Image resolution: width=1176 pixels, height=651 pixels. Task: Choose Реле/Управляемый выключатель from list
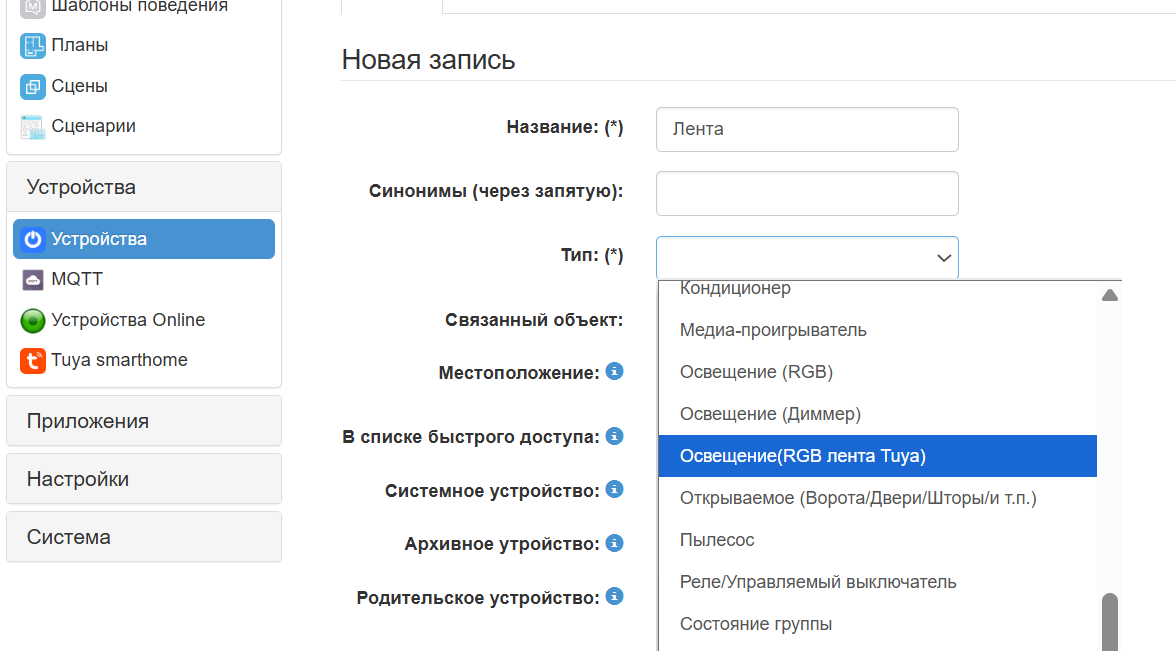[x=818, y=582]
